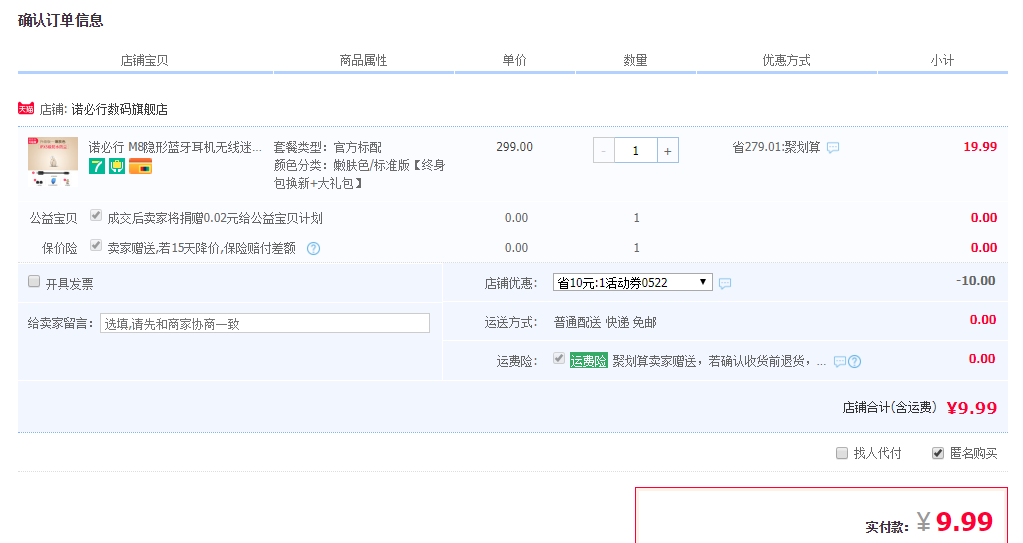Screen dimensions: 1023x543
Task: Open the info bubble next to 店铺优惠 dropdown
Action: pos(725,283)
